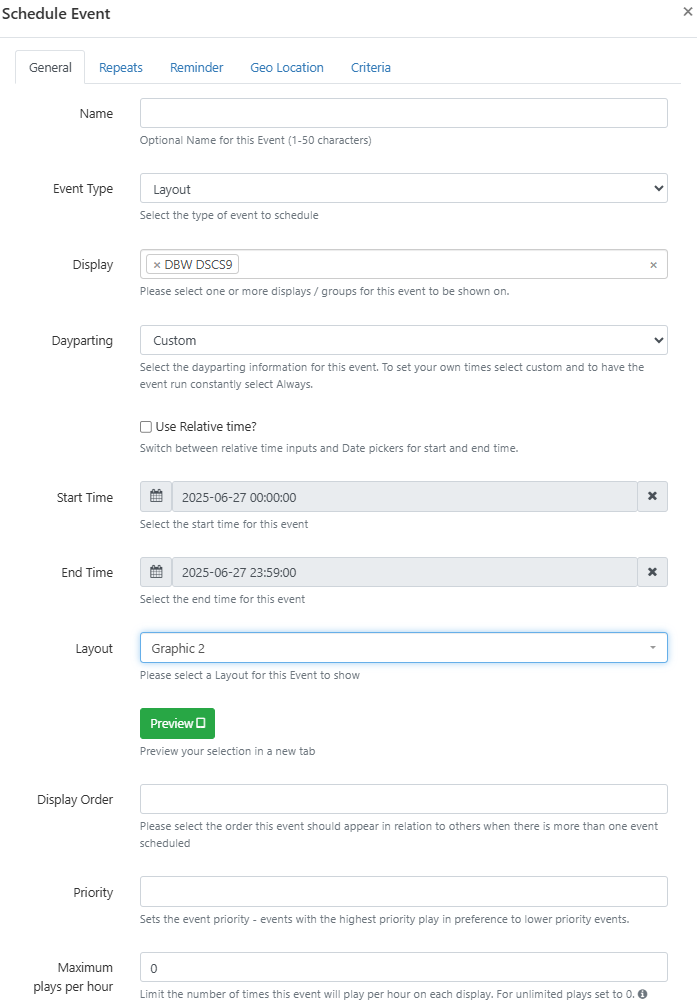This screenshot has width=697, height=1006.
Task: Clear the Start Time with its X icon
Action: pyautogui.click(x=652, y=497)
